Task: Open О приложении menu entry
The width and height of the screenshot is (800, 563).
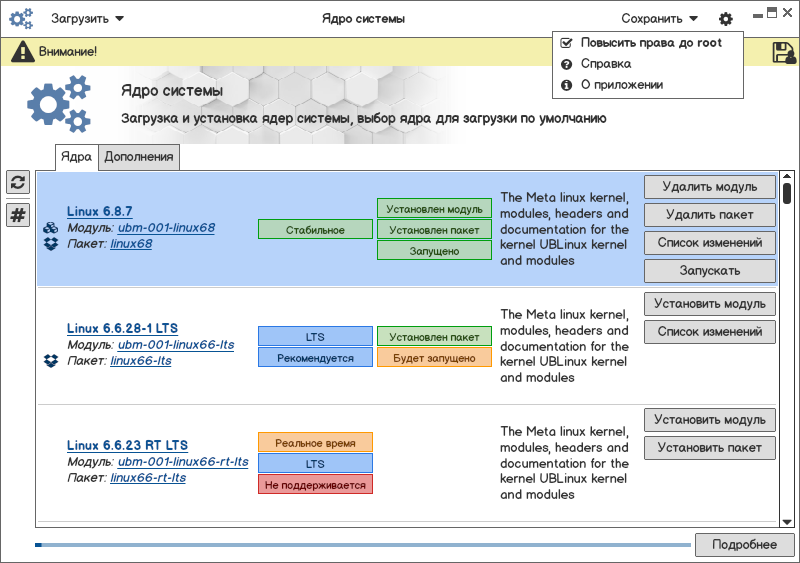Action: point(621,85)
